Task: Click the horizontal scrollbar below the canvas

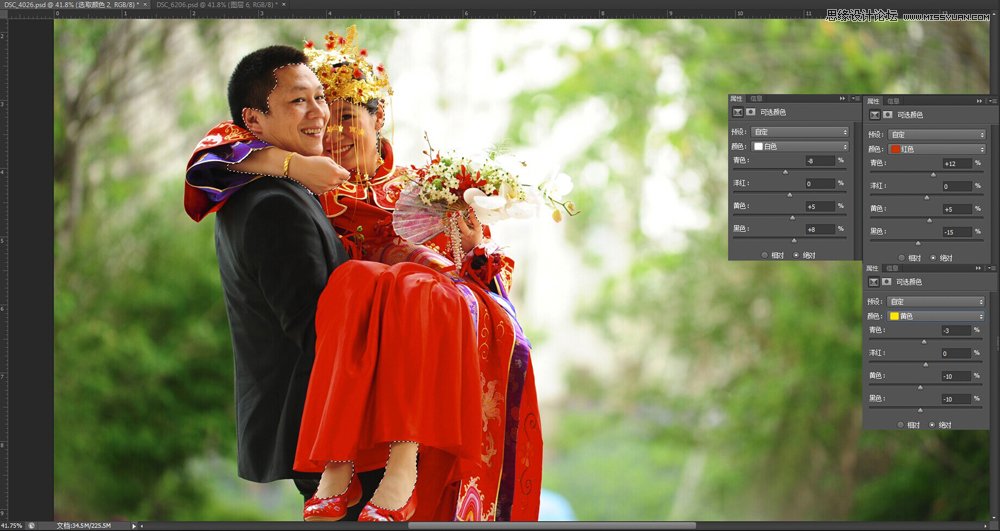Action: pos(552,526)
